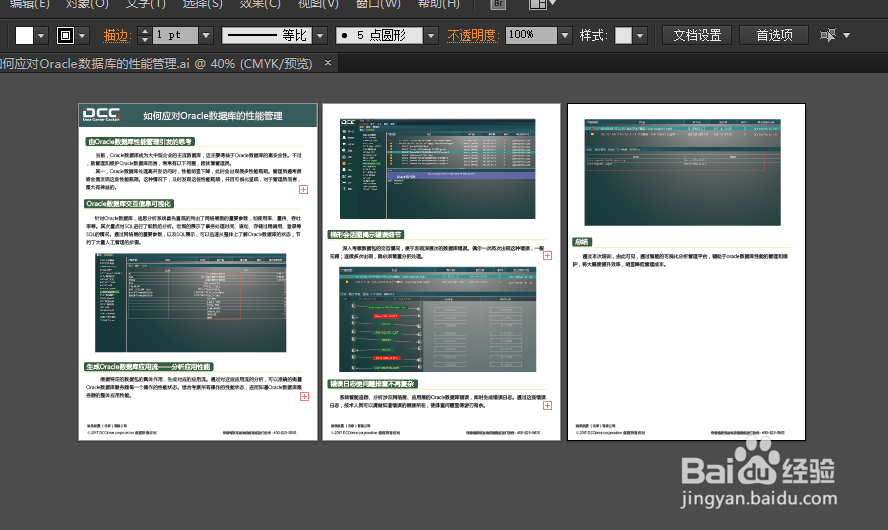Open the 不透明度 opacity panel link
The image size is (888, 530).
tap(473, 35)
